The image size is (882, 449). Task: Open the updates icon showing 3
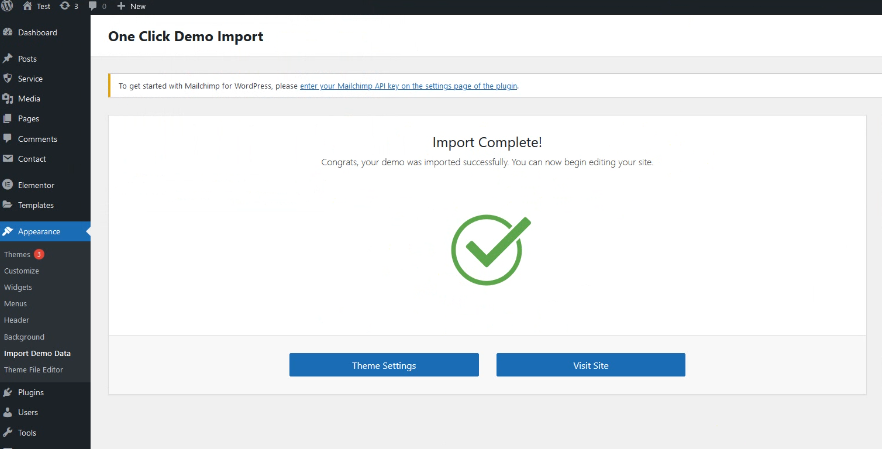coord(65,6)
